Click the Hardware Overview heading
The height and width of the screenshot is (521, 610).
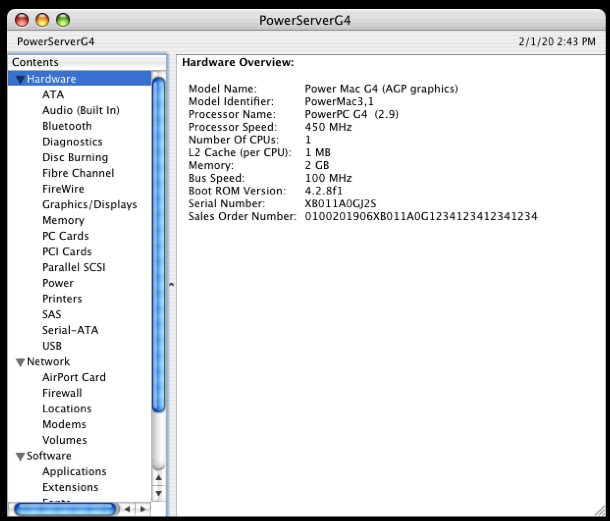click(238, 62)
